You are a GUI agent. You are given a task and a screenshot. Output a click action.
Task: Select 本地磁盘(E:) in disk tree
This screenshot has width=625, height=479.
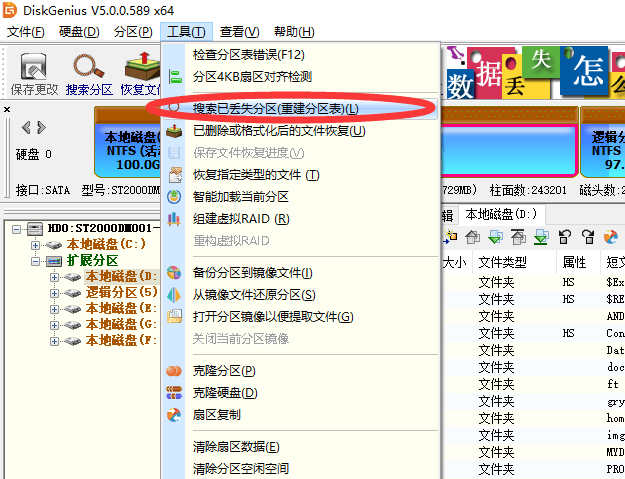(x=121, y=308)
